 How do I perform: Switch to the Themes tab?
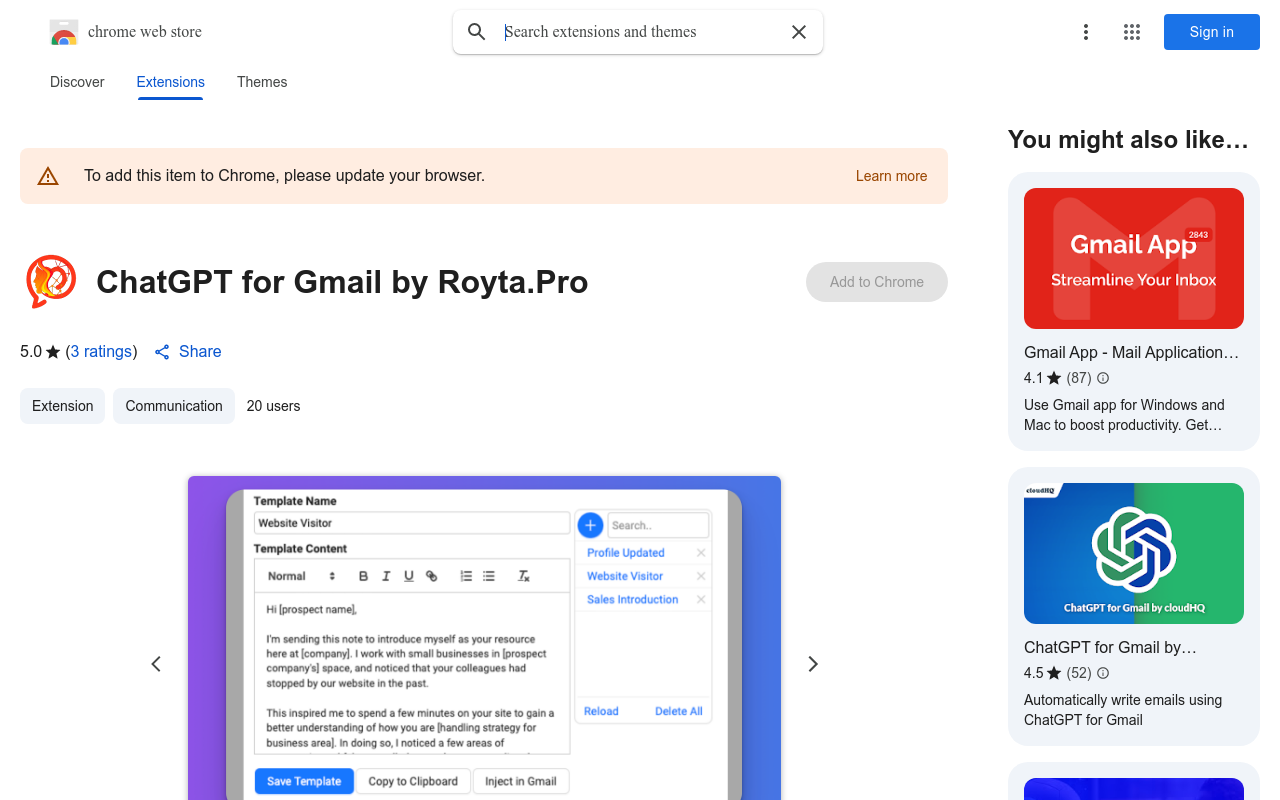click(x=262, y=82)
